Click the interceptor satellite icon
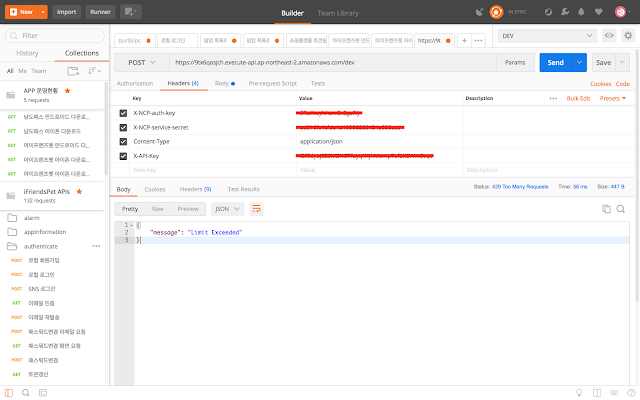Screen dimensions: 640x400 (x=479, y=12)
